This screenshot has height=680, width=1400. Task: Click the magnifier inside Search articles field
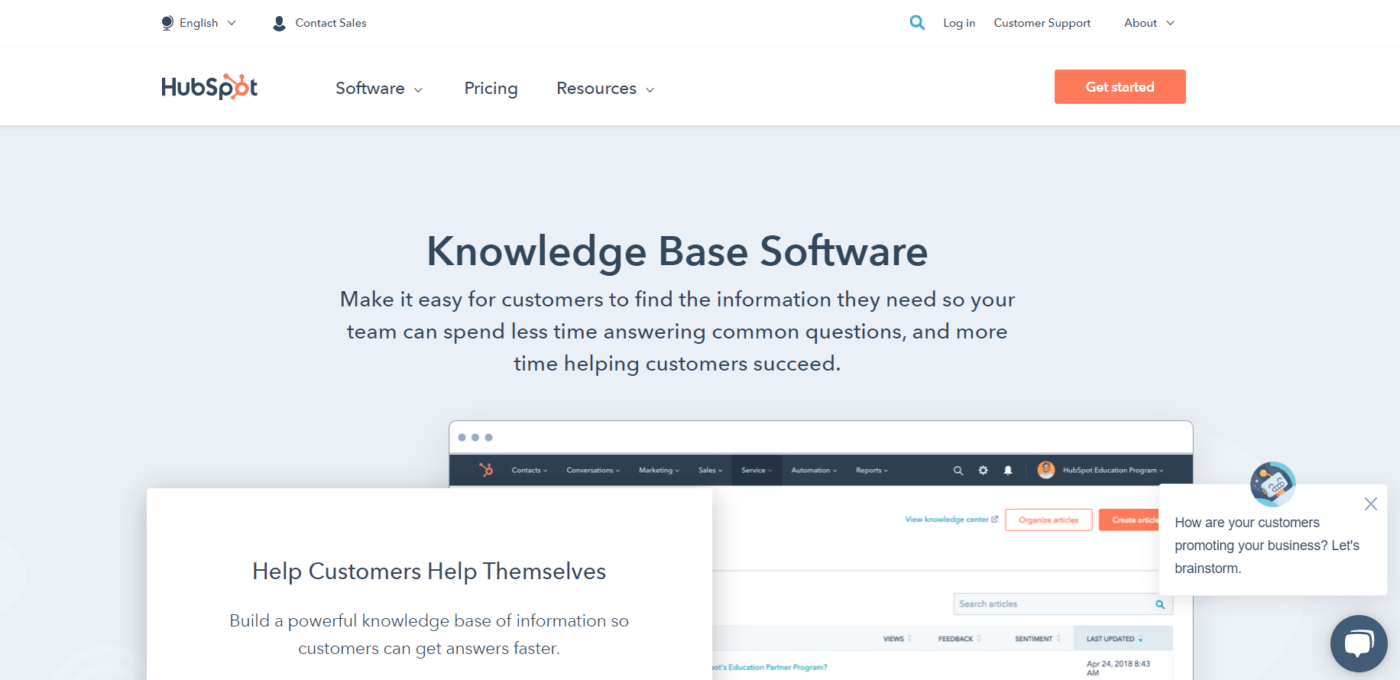[1160, 604]
